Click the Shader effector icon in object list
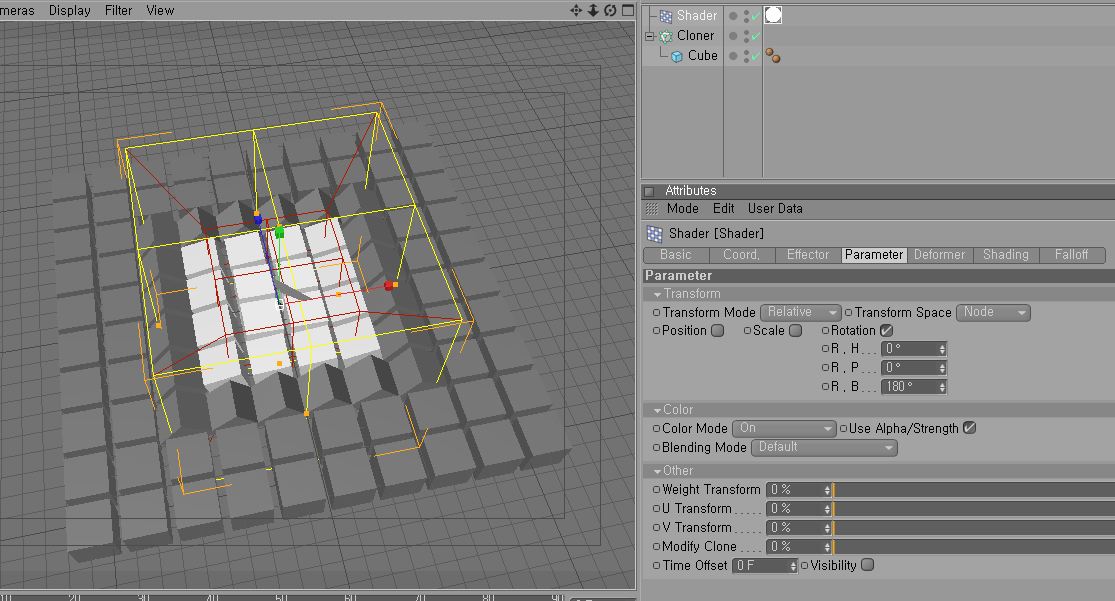The image size is (1115, 601). click(666, 16)
